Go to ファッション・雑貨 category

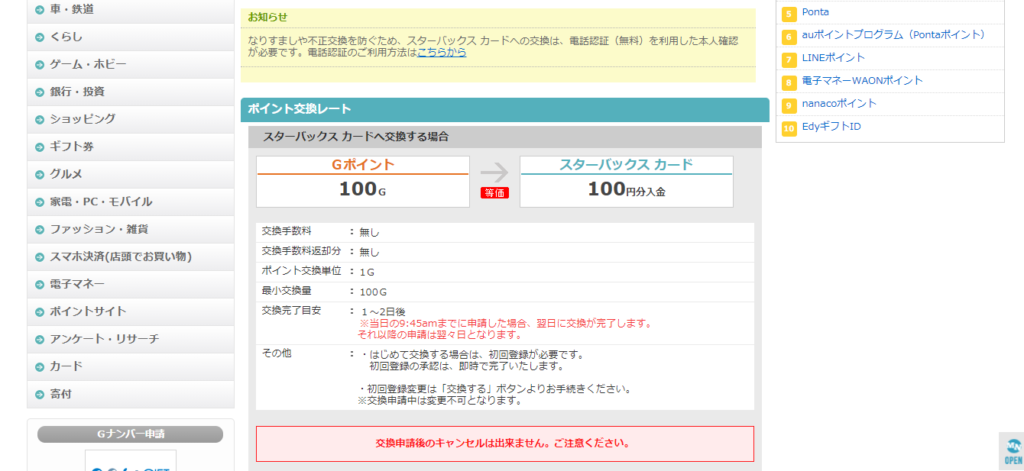[x=131, y=229]
